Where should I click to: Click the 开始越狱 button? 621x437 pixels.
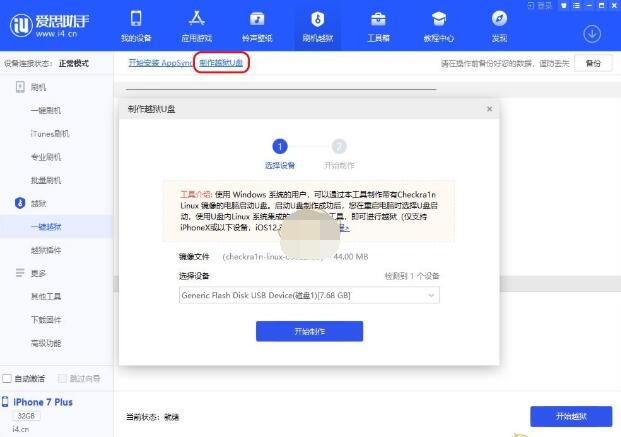coord(571,416)
